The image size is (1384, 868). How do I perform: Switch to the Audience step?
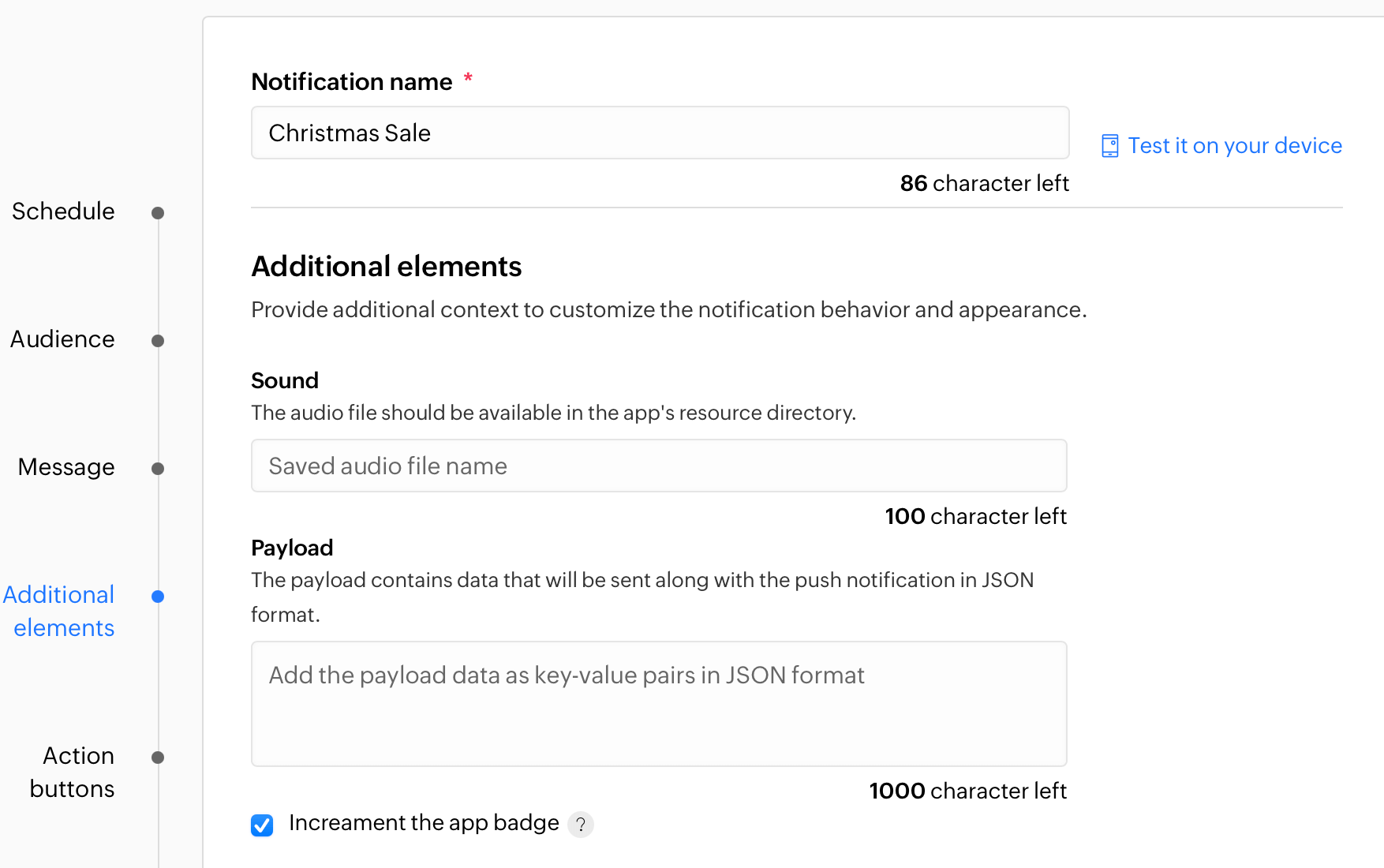point(62,339)
